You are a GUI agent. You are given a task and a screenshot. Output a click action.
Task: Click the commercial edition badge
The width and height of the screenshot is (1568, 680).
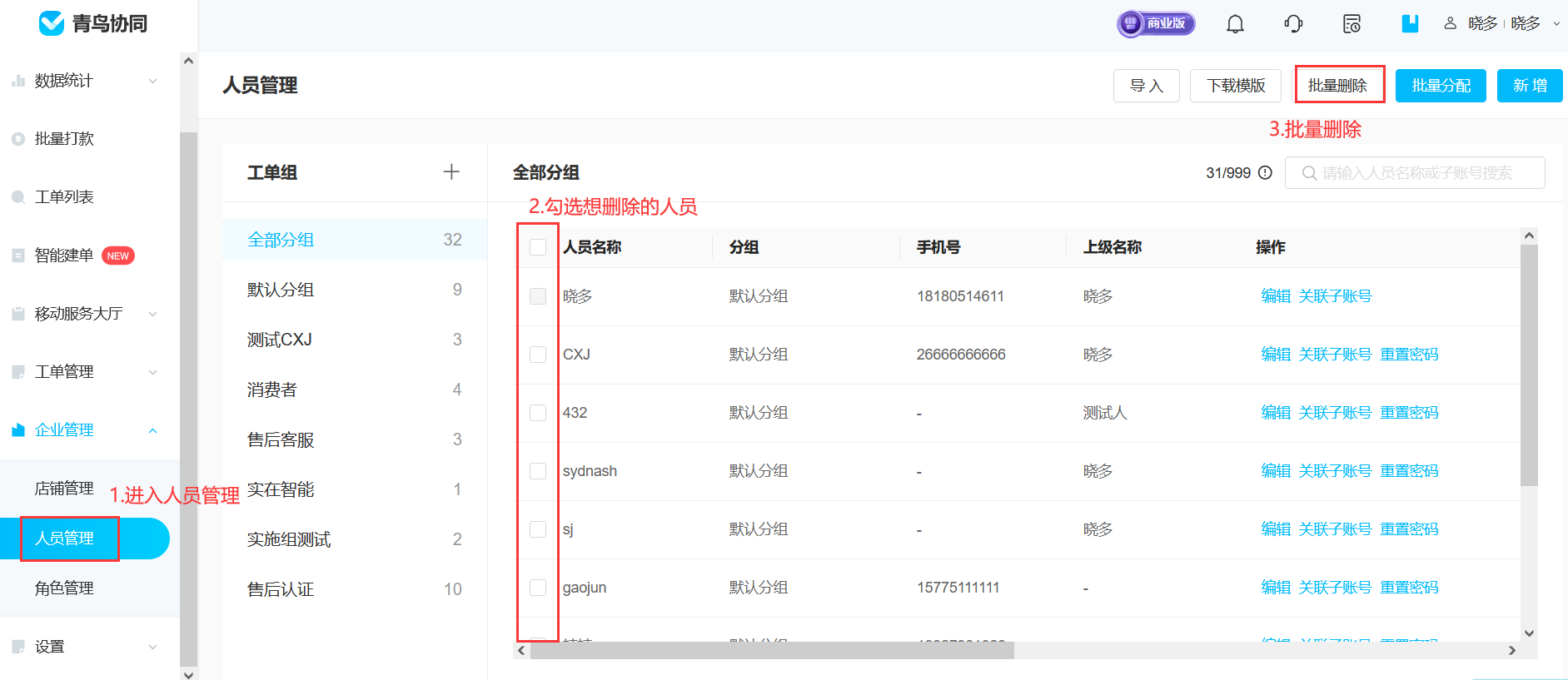(x=1156, y=23)
